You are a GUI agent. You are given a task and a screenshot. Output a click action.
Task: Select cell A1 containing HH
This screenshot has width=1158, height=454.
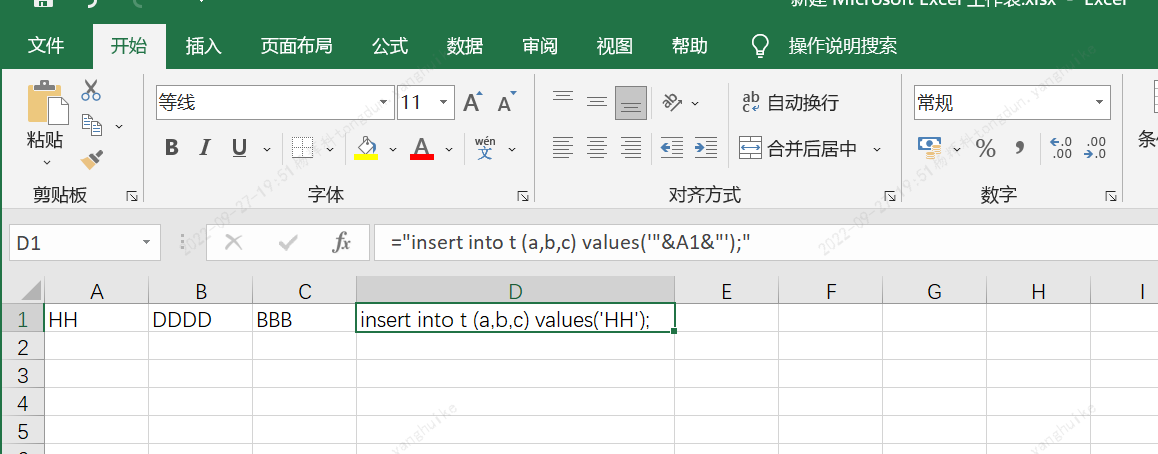click(x=97, y=318)
